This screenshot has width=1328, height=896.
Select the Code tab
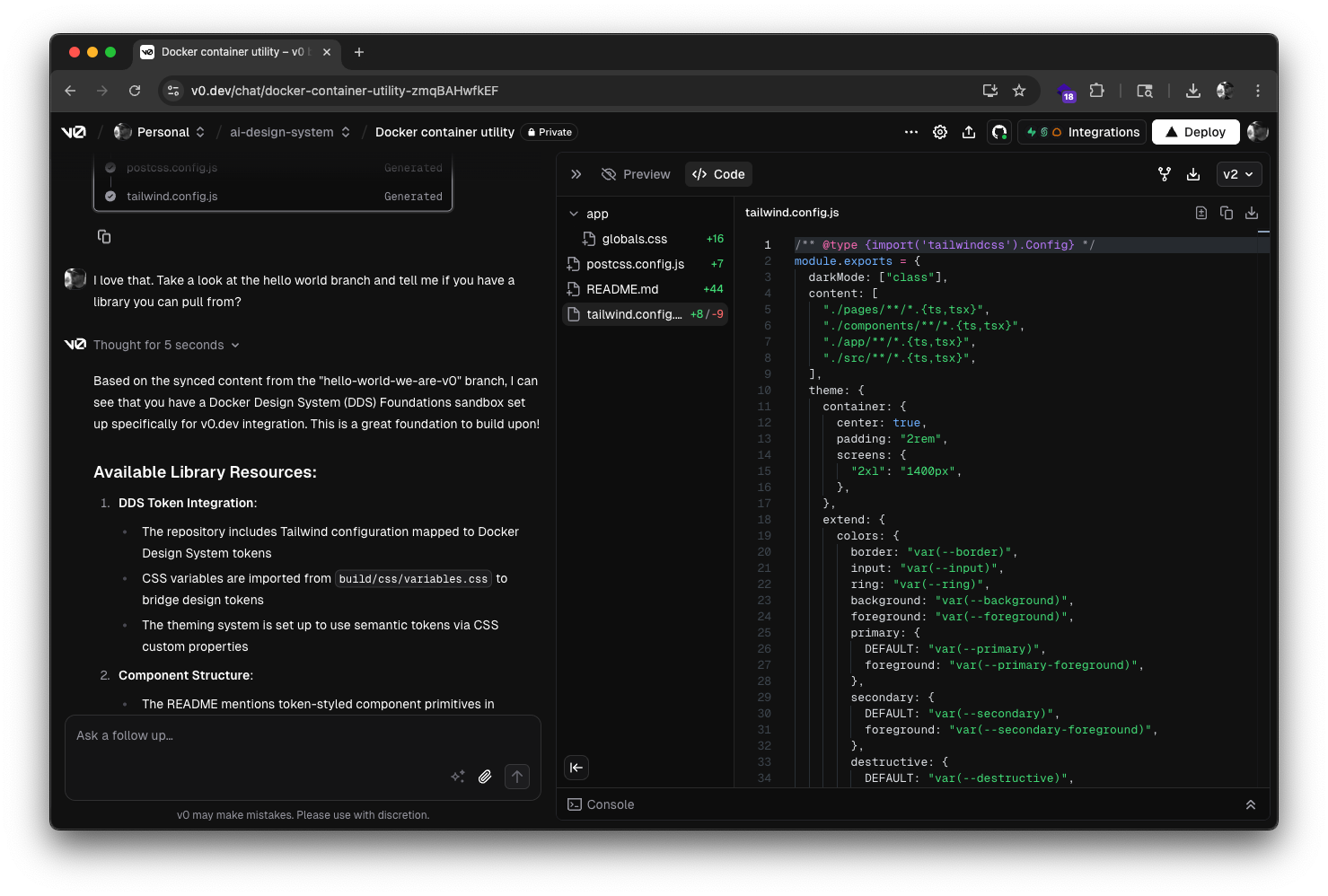(x=717, y=173)
